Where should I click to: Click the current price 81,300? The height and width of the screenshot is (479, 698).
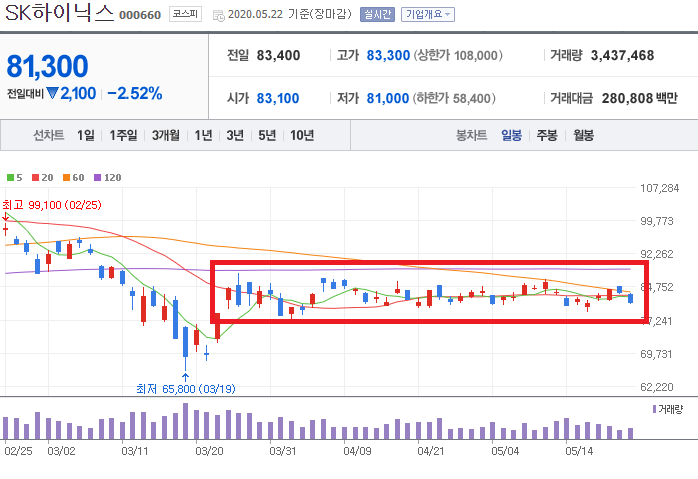click(x=47, y=66)
